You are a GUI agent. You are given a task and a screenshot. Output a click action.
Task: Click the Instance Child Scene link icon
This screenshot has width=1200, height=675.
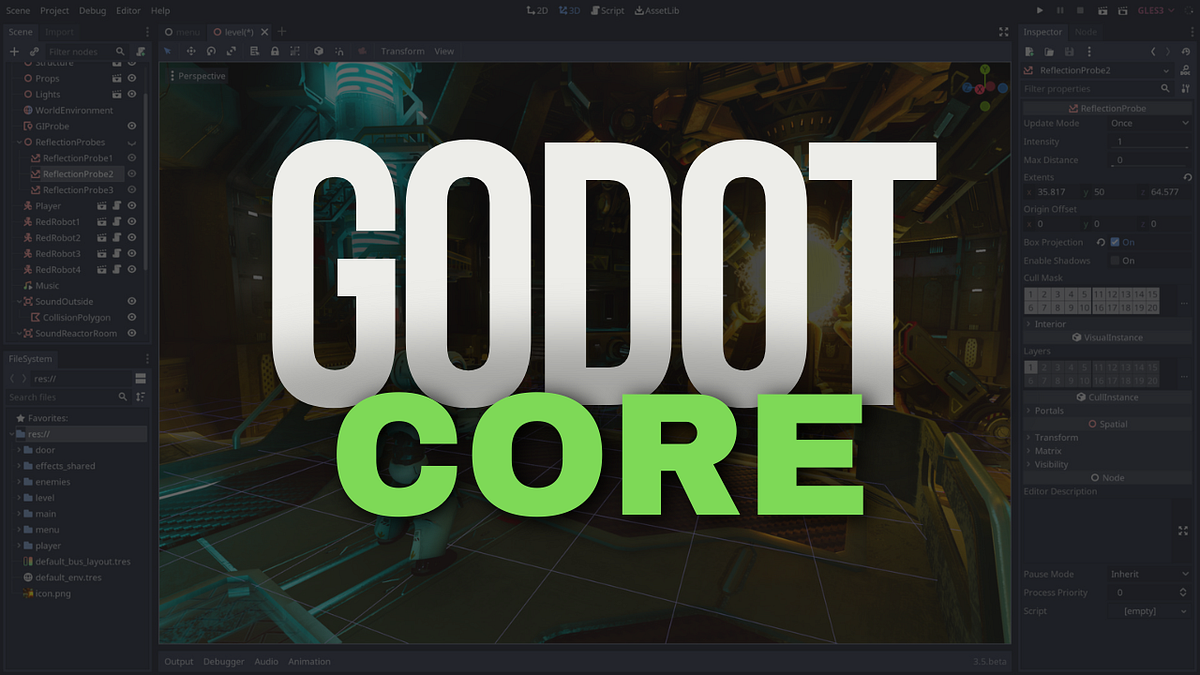coord(34,51)
